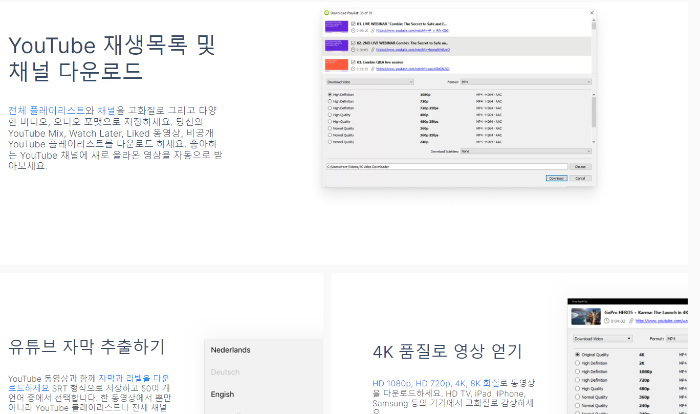Click the heading 4K 품질로 영상 얻기
This screenshot has height=414, width=700.
click(447, 351)
